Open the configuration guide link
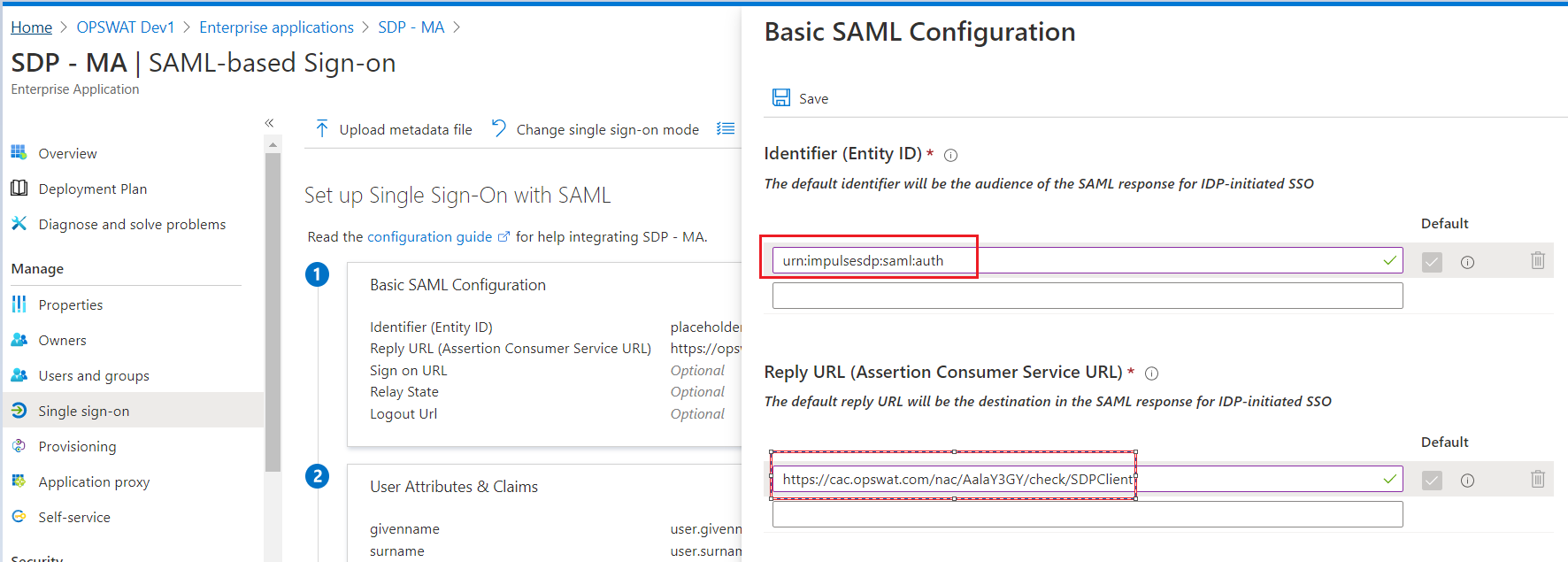1568x562 pixels. pos(429,236)
